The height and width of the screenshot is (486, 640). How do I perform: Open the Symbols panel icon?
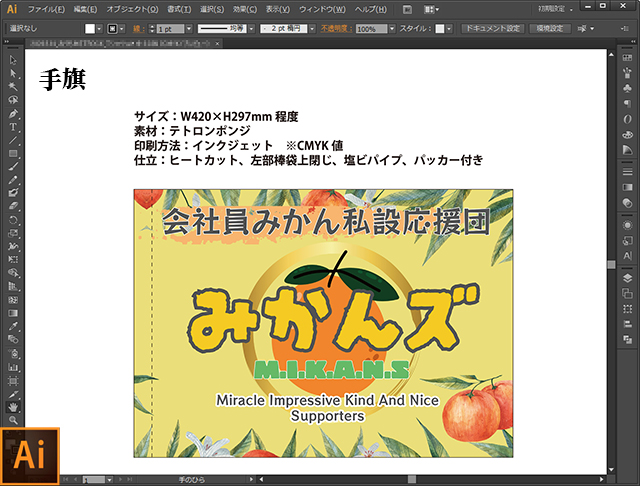[627, 88]
